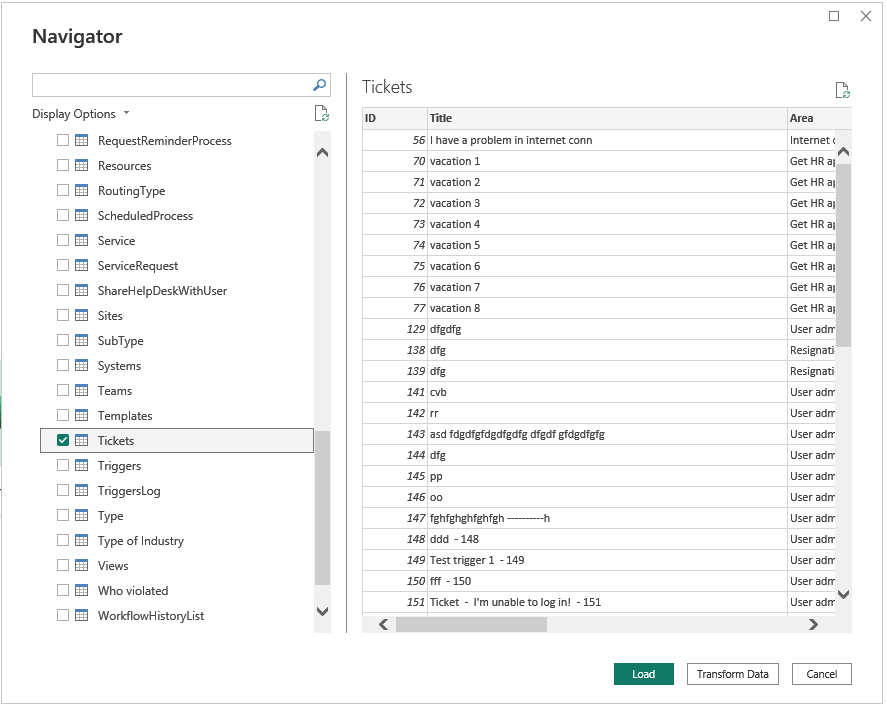
Task: Select the Type of Industry item
Action: click(x=140, y=541)
